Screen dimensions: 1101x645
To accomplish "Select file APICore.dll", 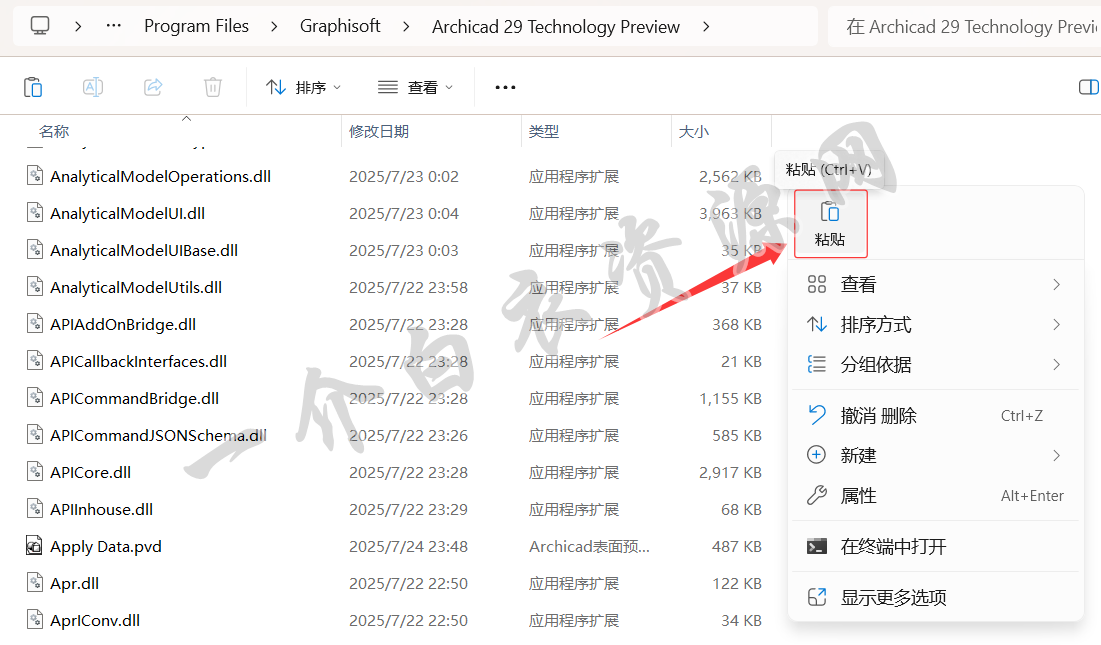I will pyautogui.click(x=90, y=472).
